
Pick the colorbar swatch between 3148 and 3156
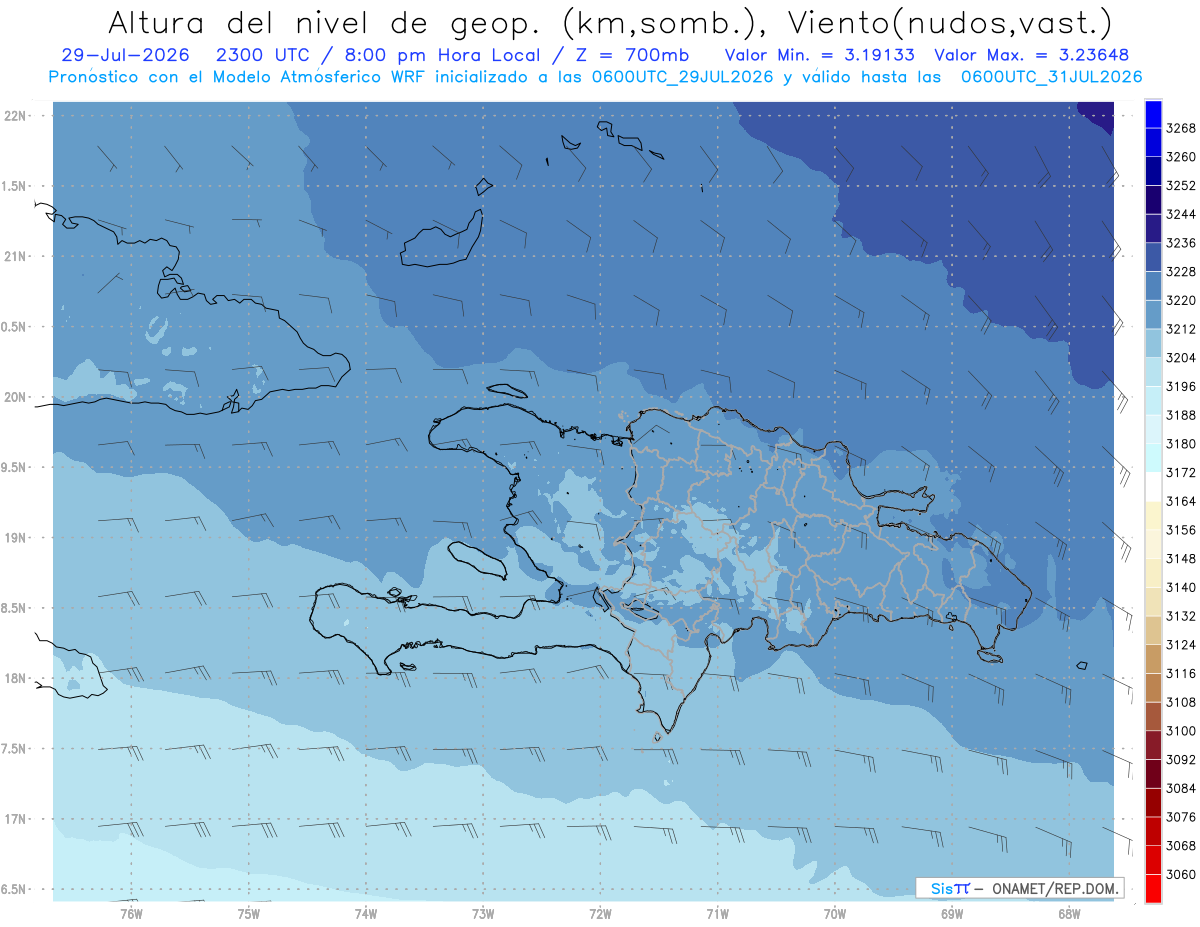click(1153, 544)
